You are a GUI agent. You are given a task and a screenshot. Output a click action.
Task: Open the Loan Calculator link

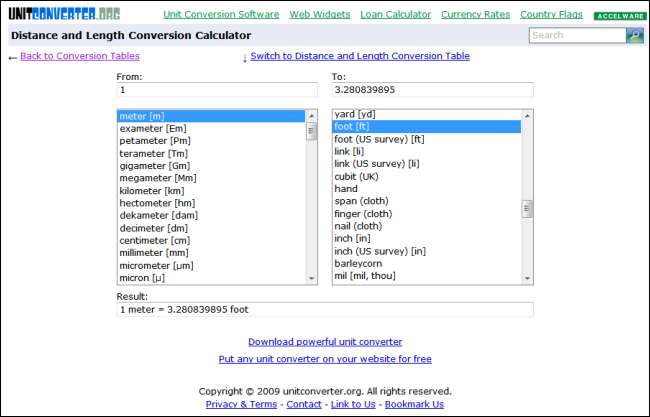coord(396,15)
